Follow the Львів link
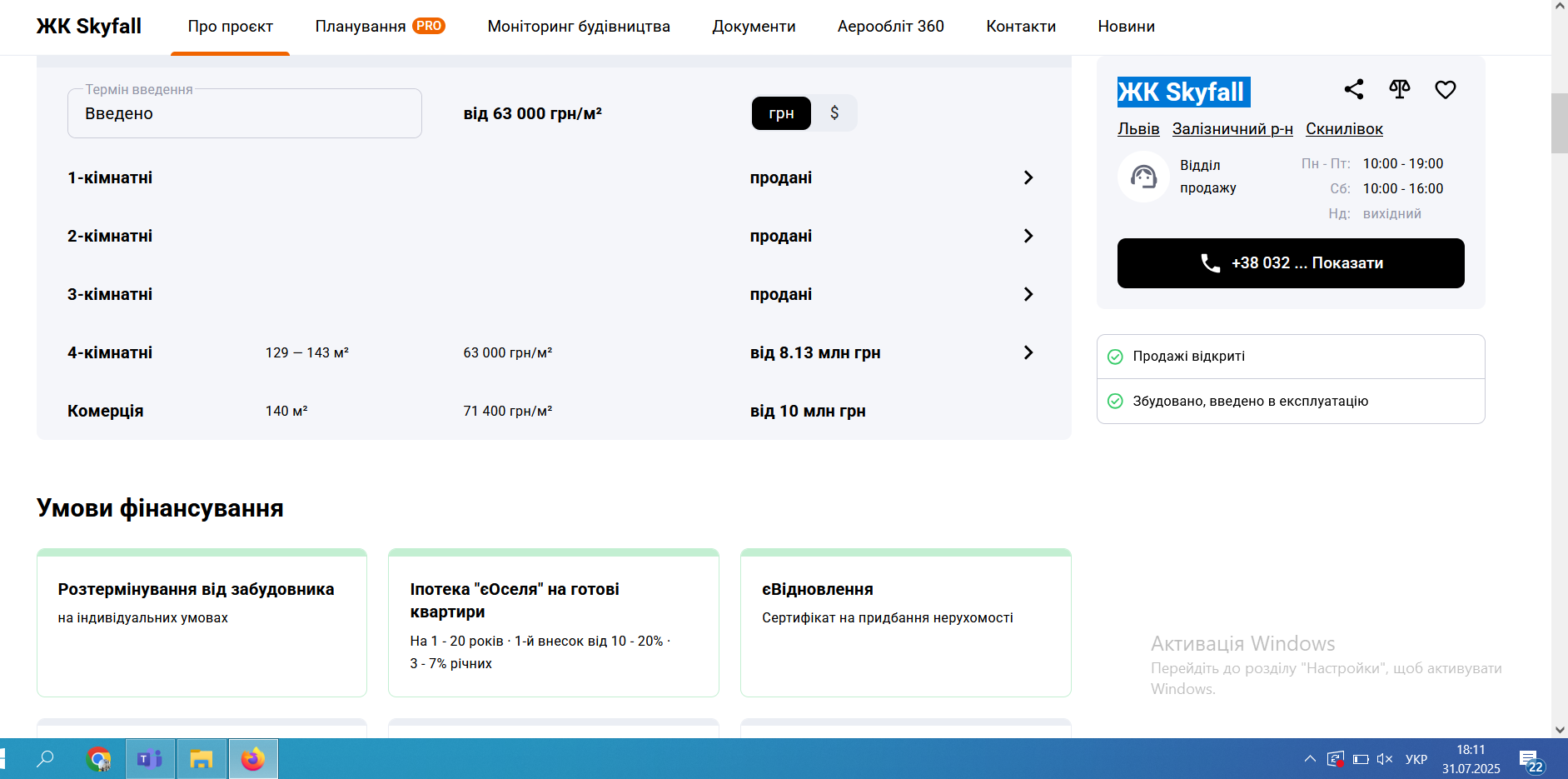The width and height of the screenshot is (1568, 779). coord(1138,129)
